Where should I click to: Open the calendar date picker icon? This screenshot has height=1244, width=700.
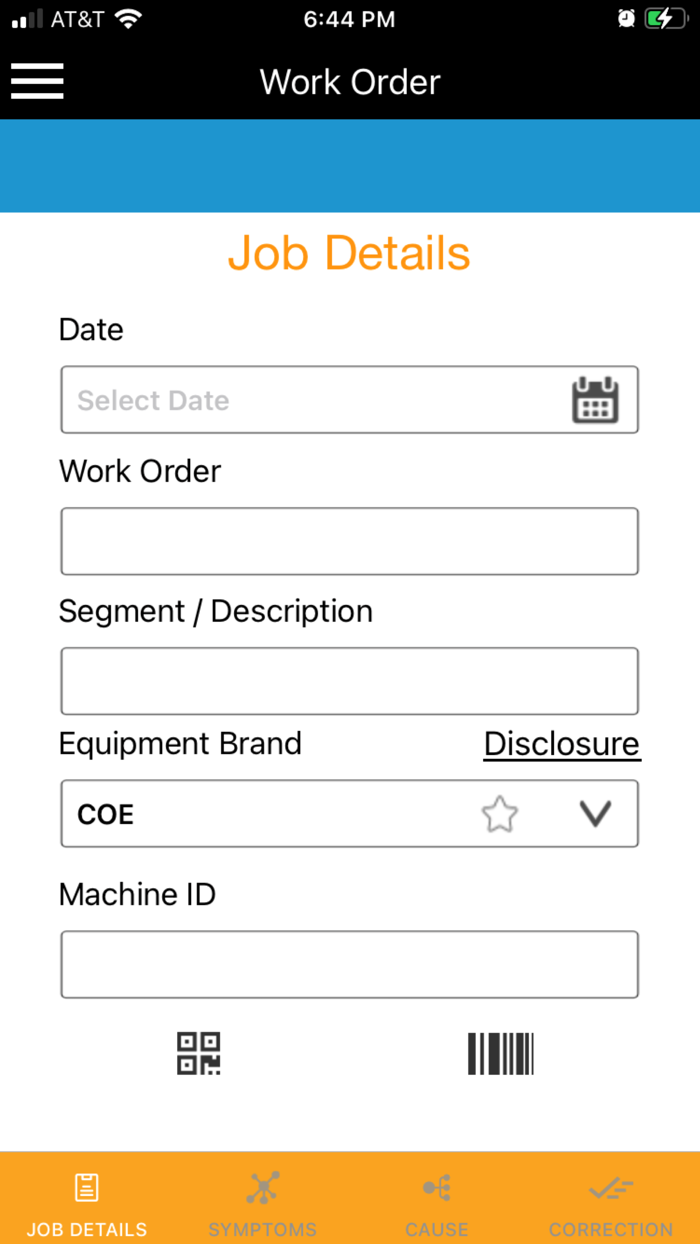pyautogui.click(x=596, y=399)
